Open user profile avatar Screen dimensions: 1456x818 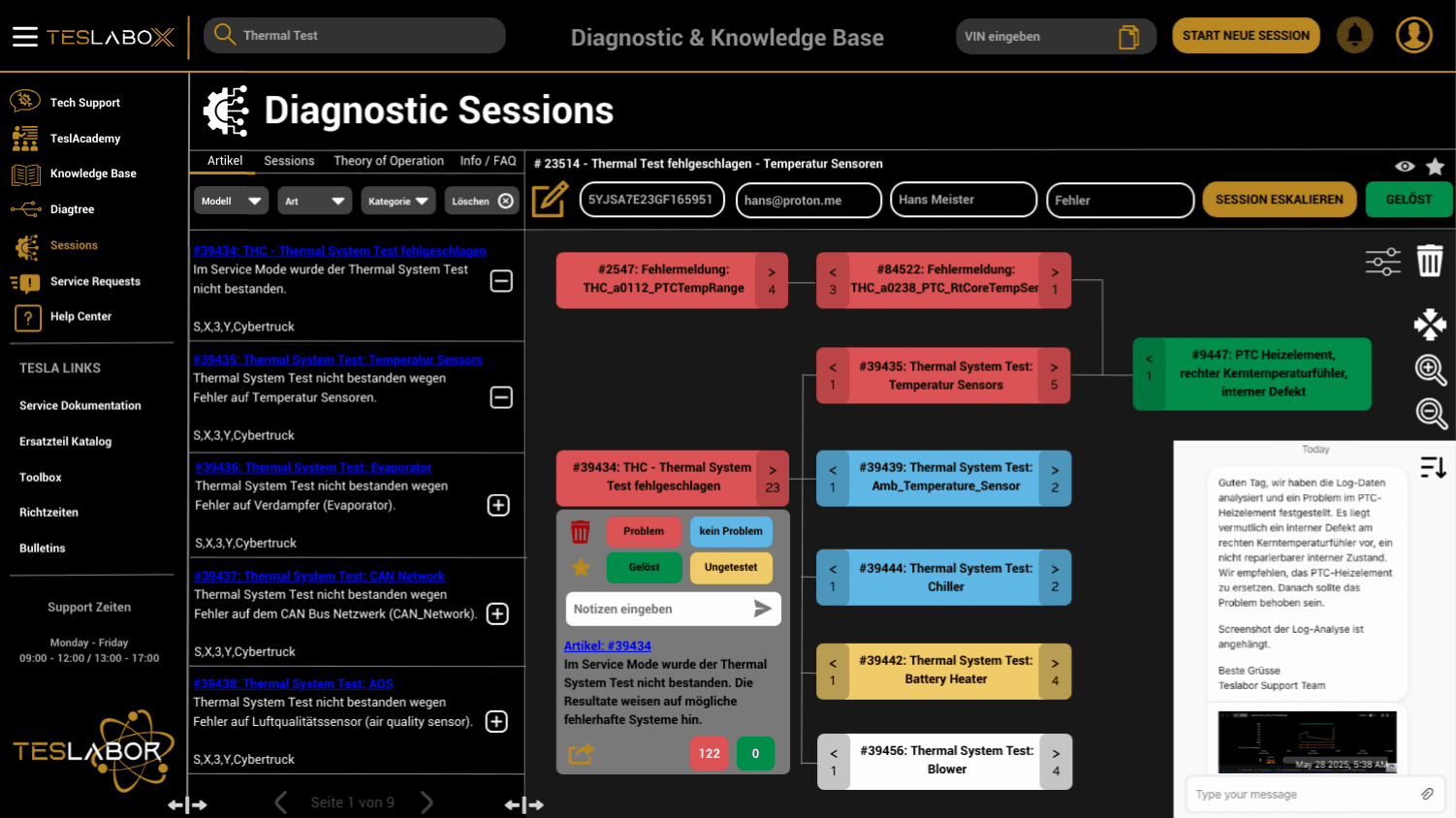pyautogui.click(x=1414, y=36)
